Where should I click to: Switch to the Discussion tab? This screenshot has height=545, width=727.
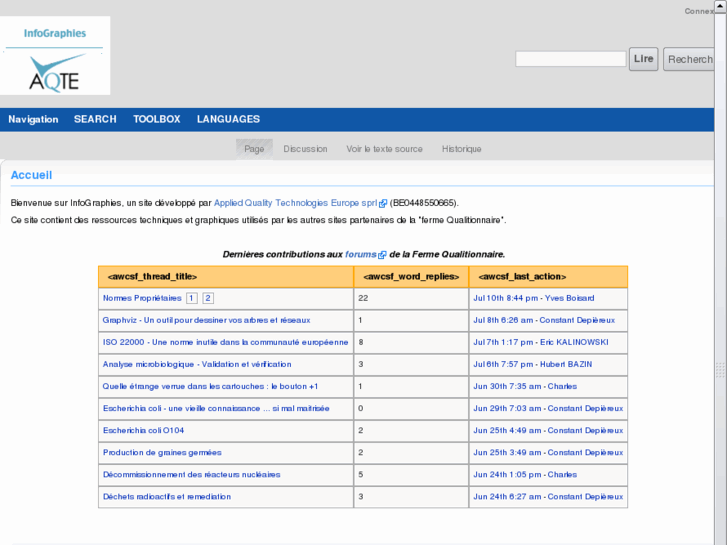(305, 149)
